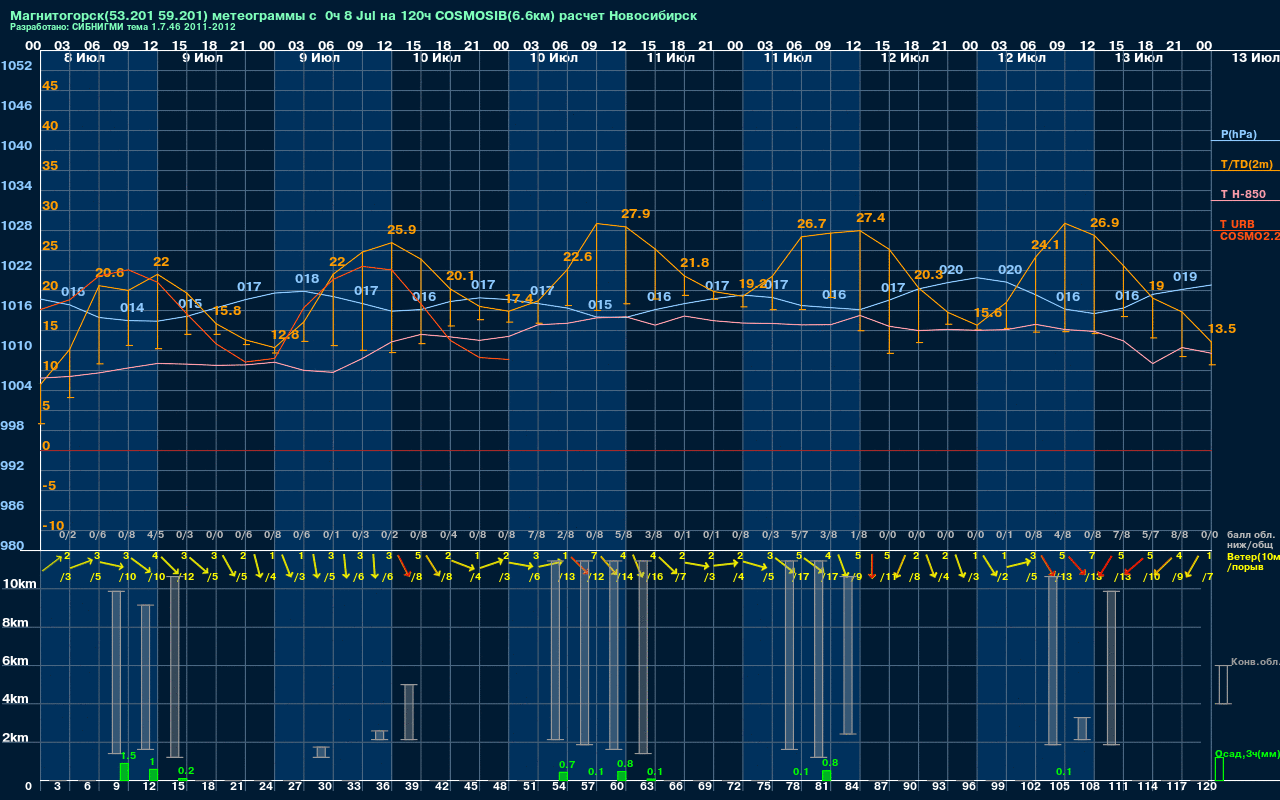Viewport: 1280px width, 800px height.
Task: Select the T H-850 legend entry
Action: pyautogui.click(x=1242, y=194)
